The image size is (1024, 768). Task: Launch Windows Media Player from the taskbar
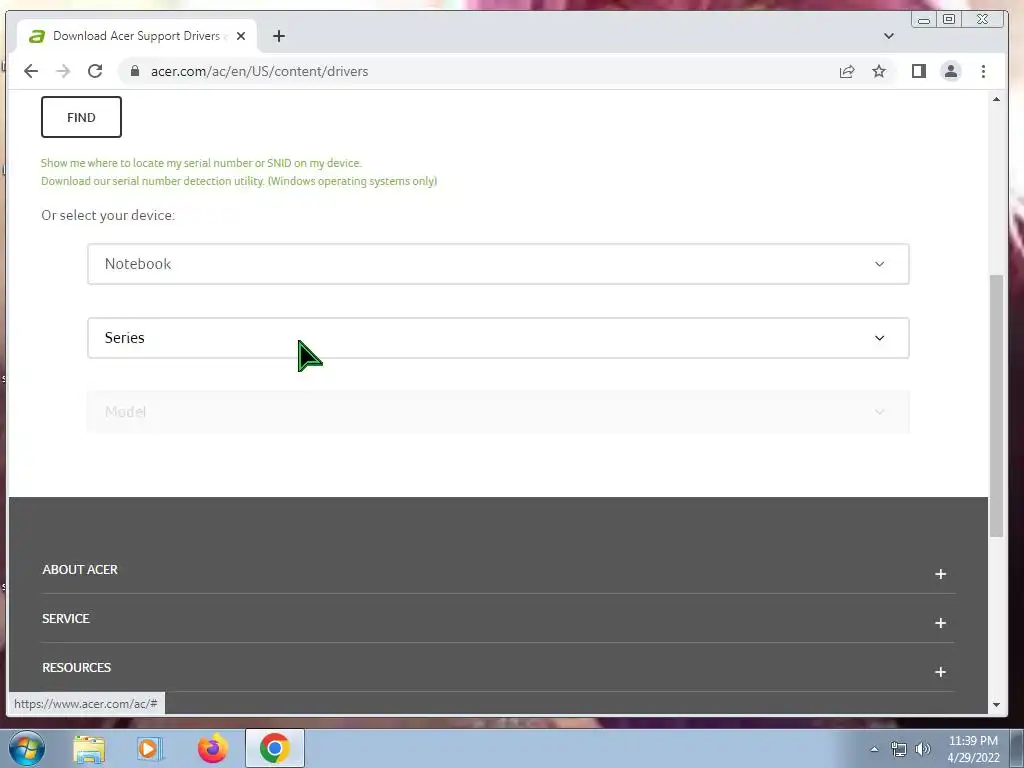150,748
